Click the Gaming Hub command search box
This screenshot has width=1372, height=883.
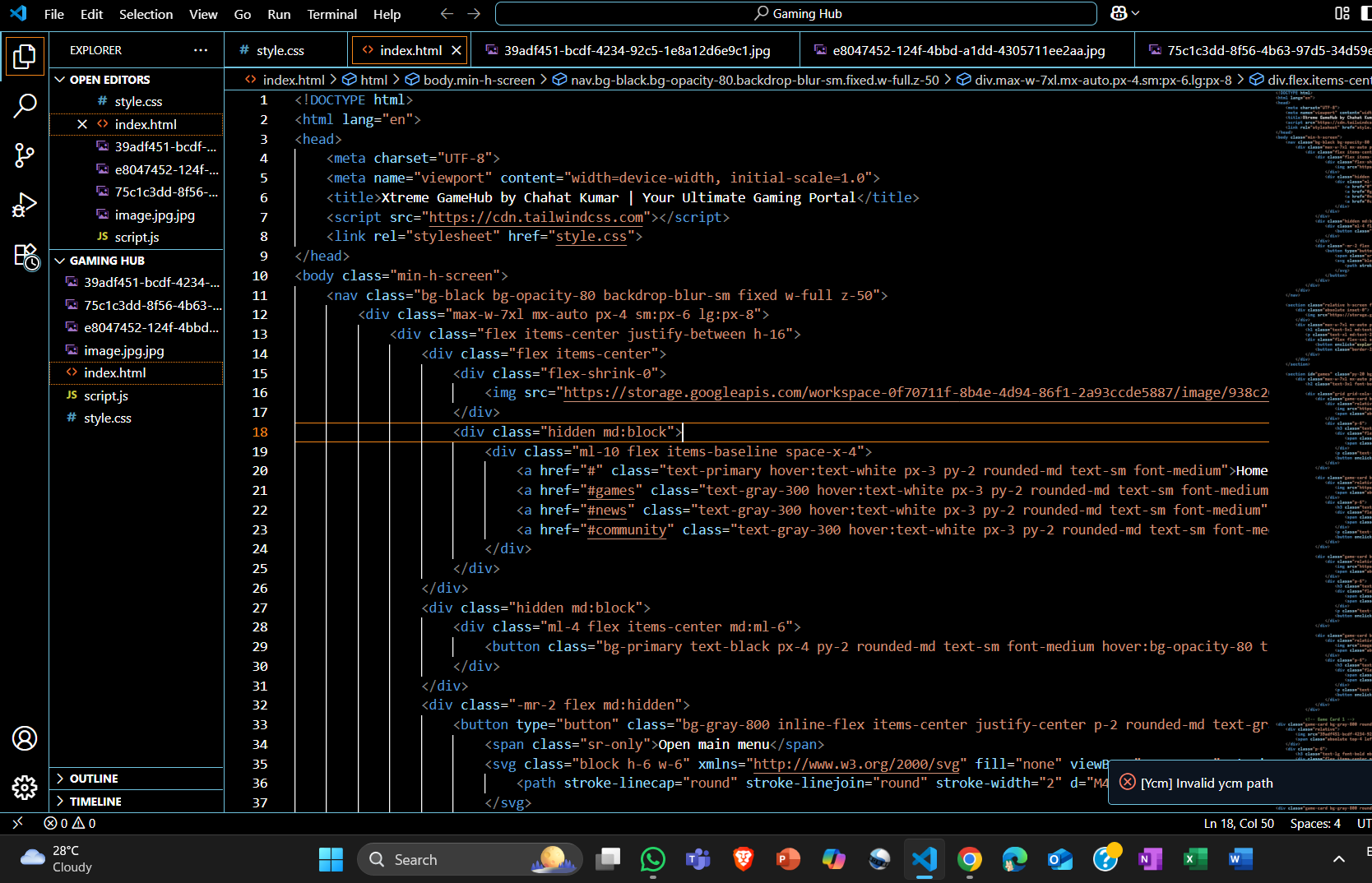click(x=795, y=14)
